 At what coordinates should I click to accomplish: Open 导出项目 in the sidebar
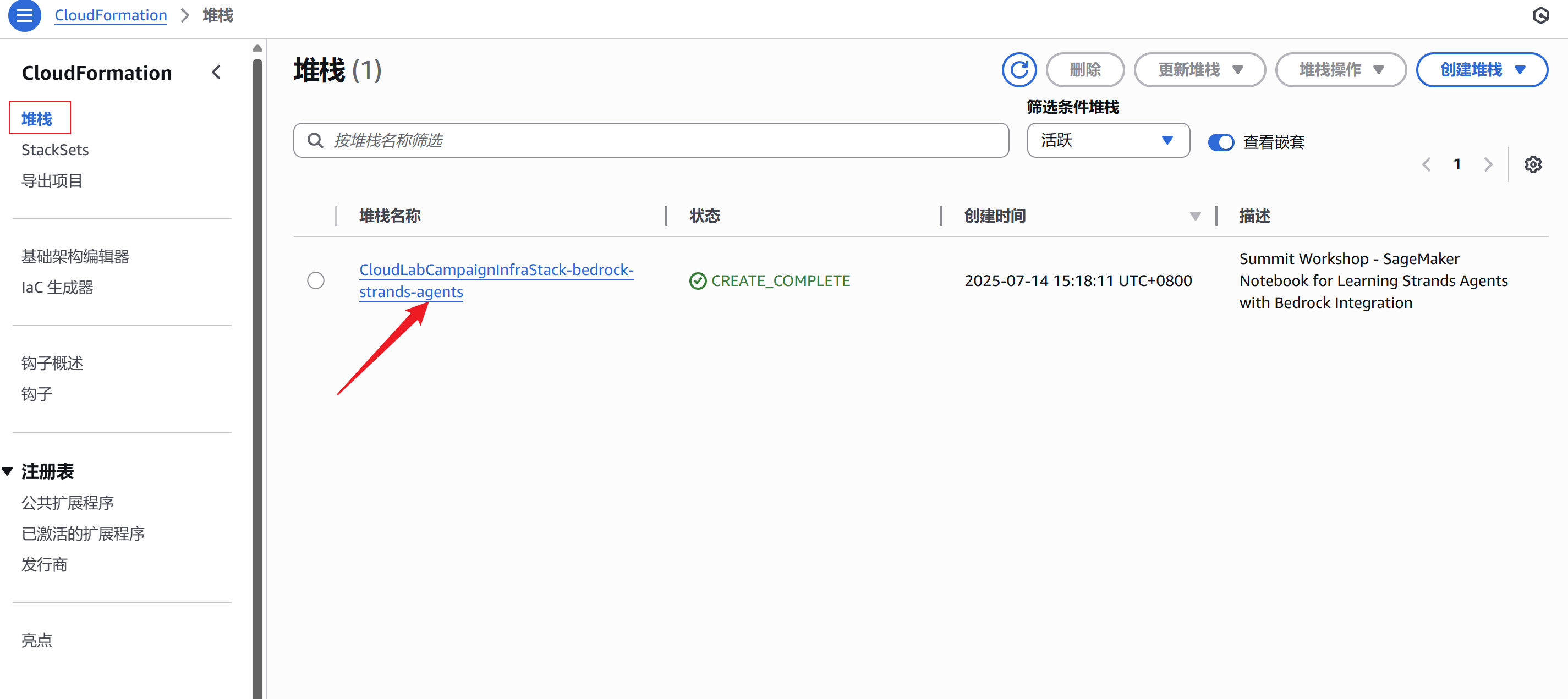[x=52, y=181]
